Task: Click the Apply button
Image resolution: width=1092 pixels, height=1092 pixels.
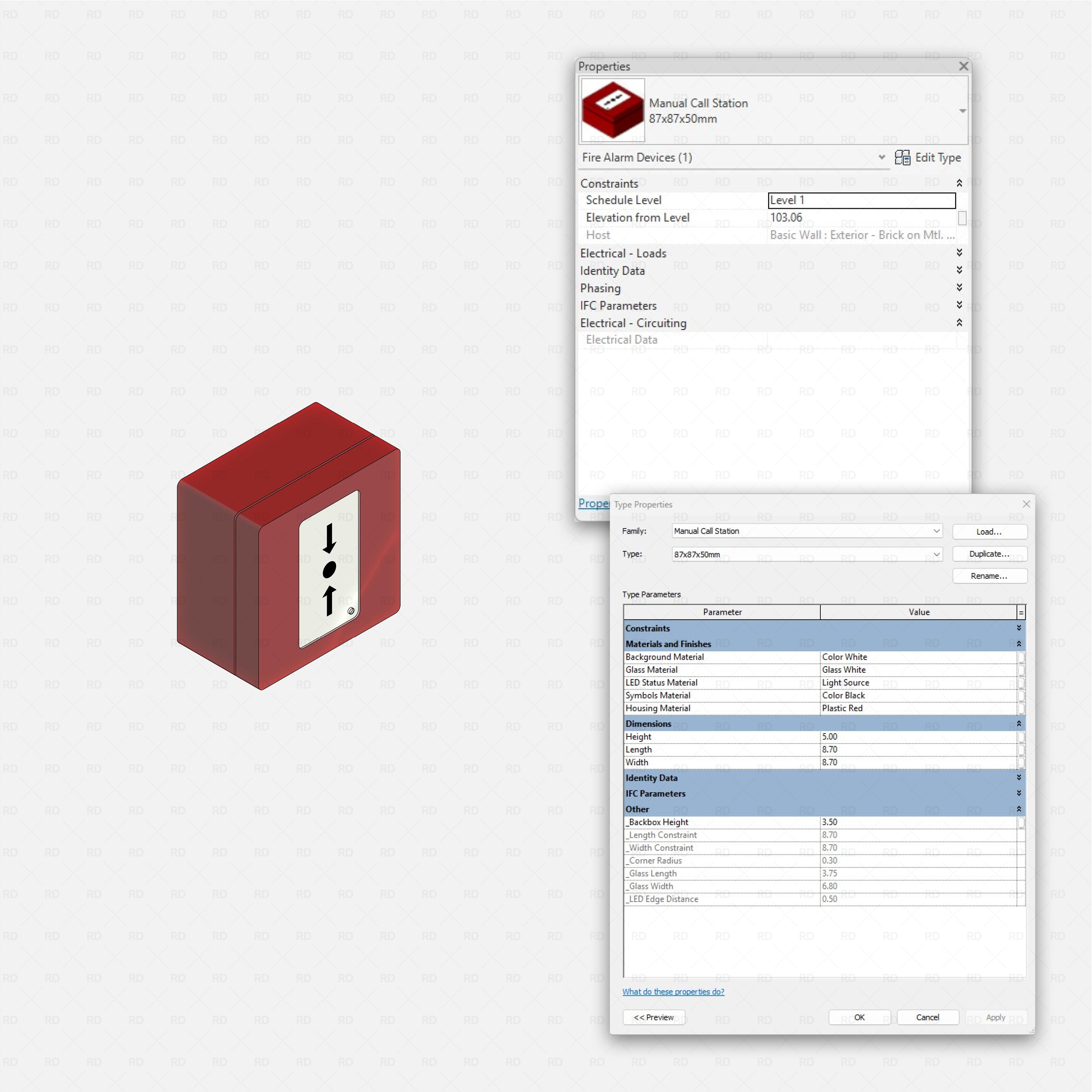Action: coord(995,1017)
